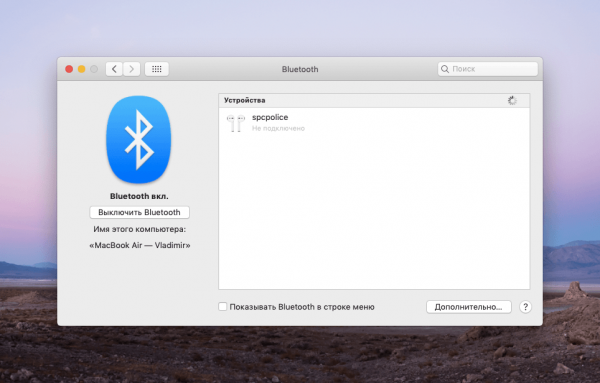The width and height of the screenshot is (600, 383).
Task: Focus the Поиск search field
Action: click(488, 69)
